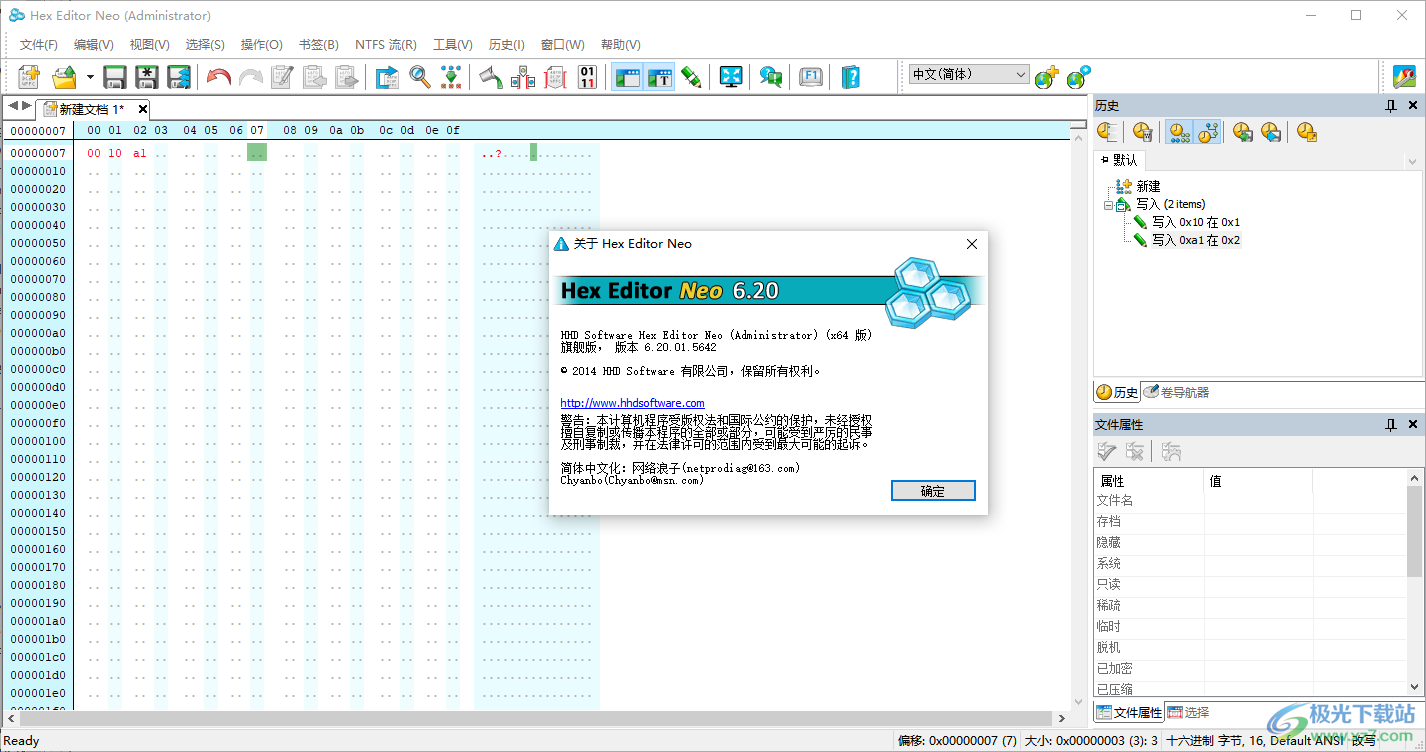Click the New document toolbar icon

[x=29, y=77]
